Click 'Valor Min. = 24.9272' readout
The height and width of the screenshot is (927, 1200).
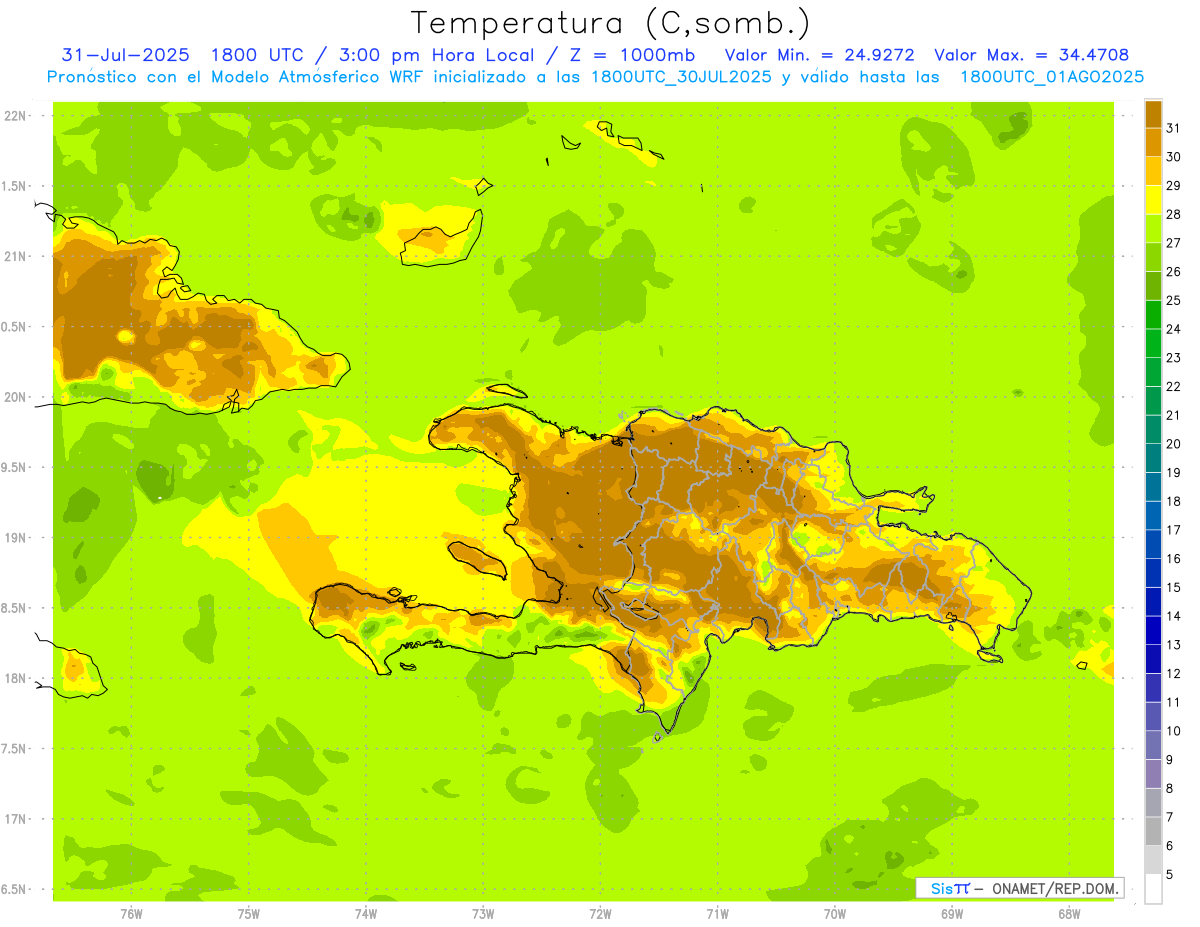point(820,55)
